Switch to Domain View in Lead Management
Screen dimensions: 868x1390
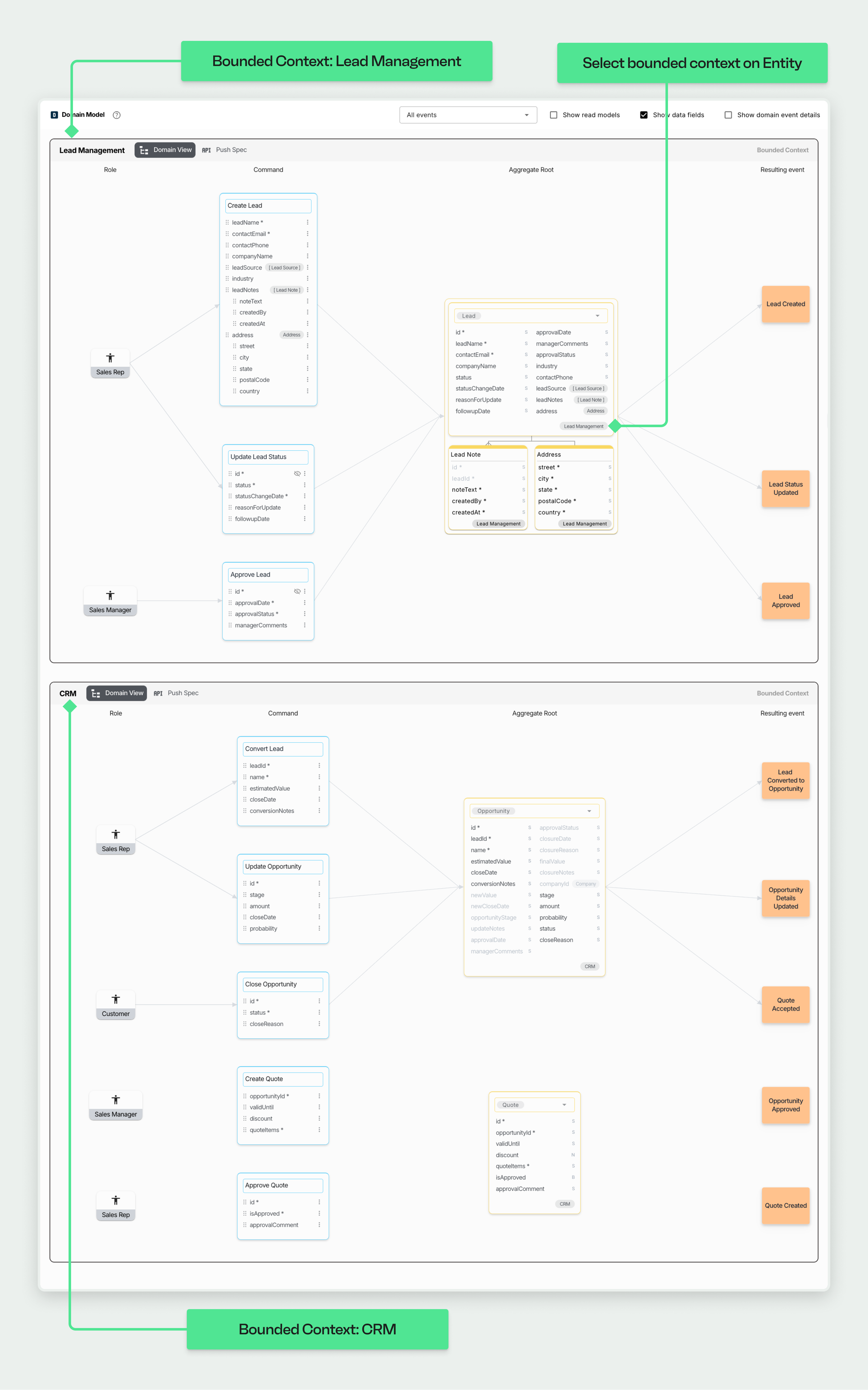[x=165, y=150]
